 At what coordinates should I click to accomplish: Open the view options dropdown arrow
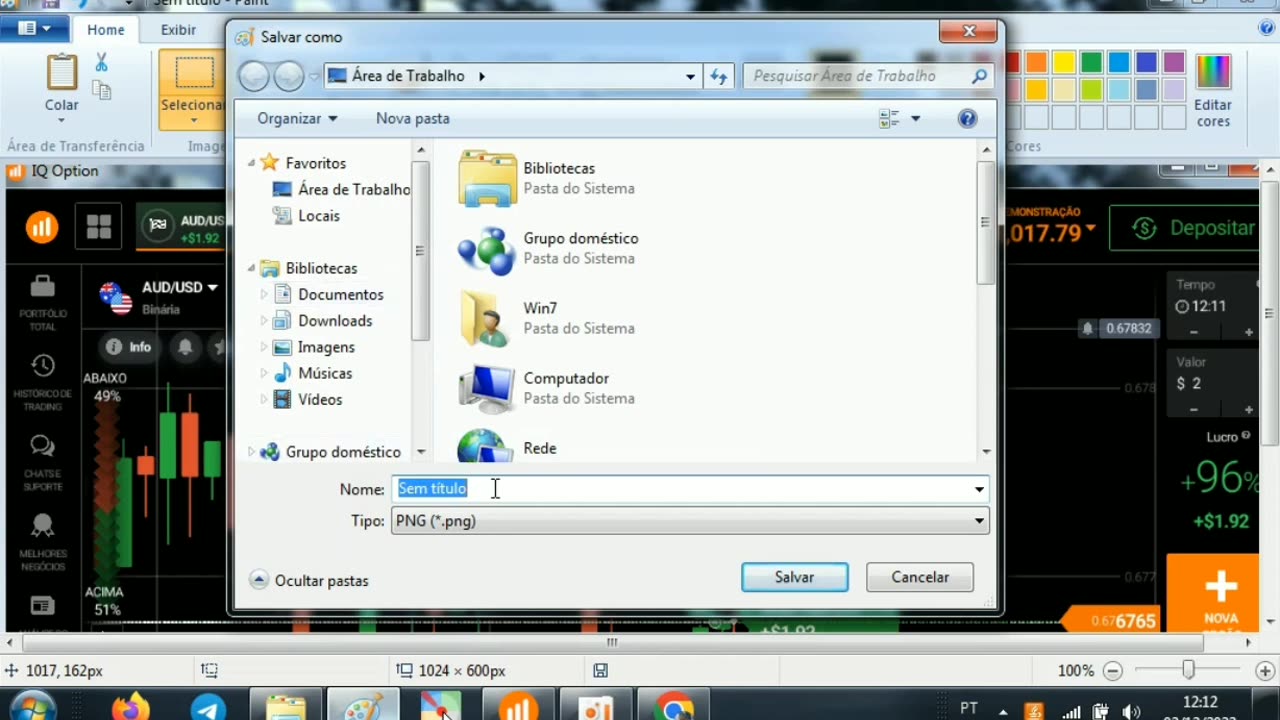click(915, 119)
